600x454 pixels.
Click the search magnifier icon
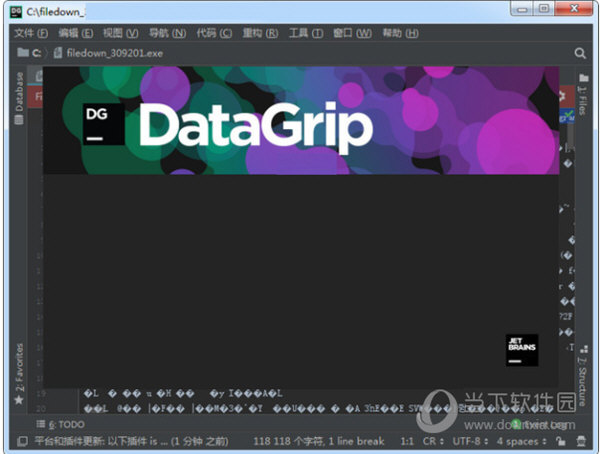point(580,53)
